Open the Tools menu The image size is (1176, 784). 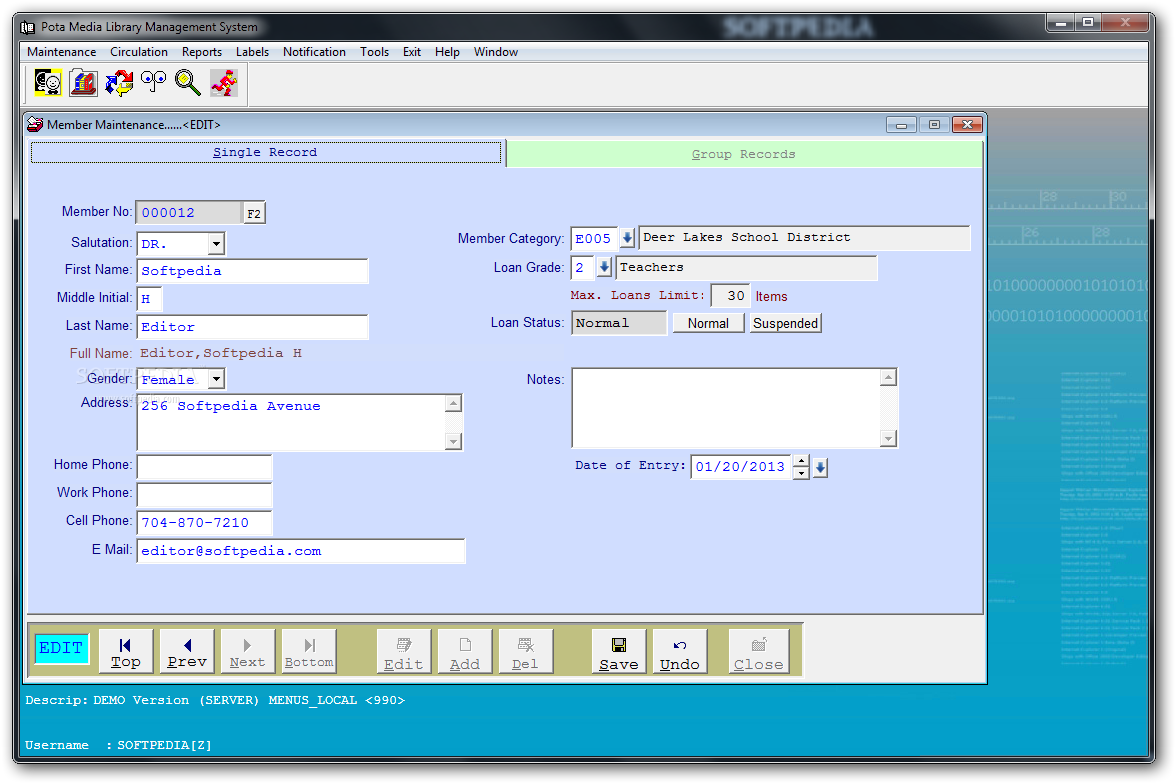coord(374,52)
